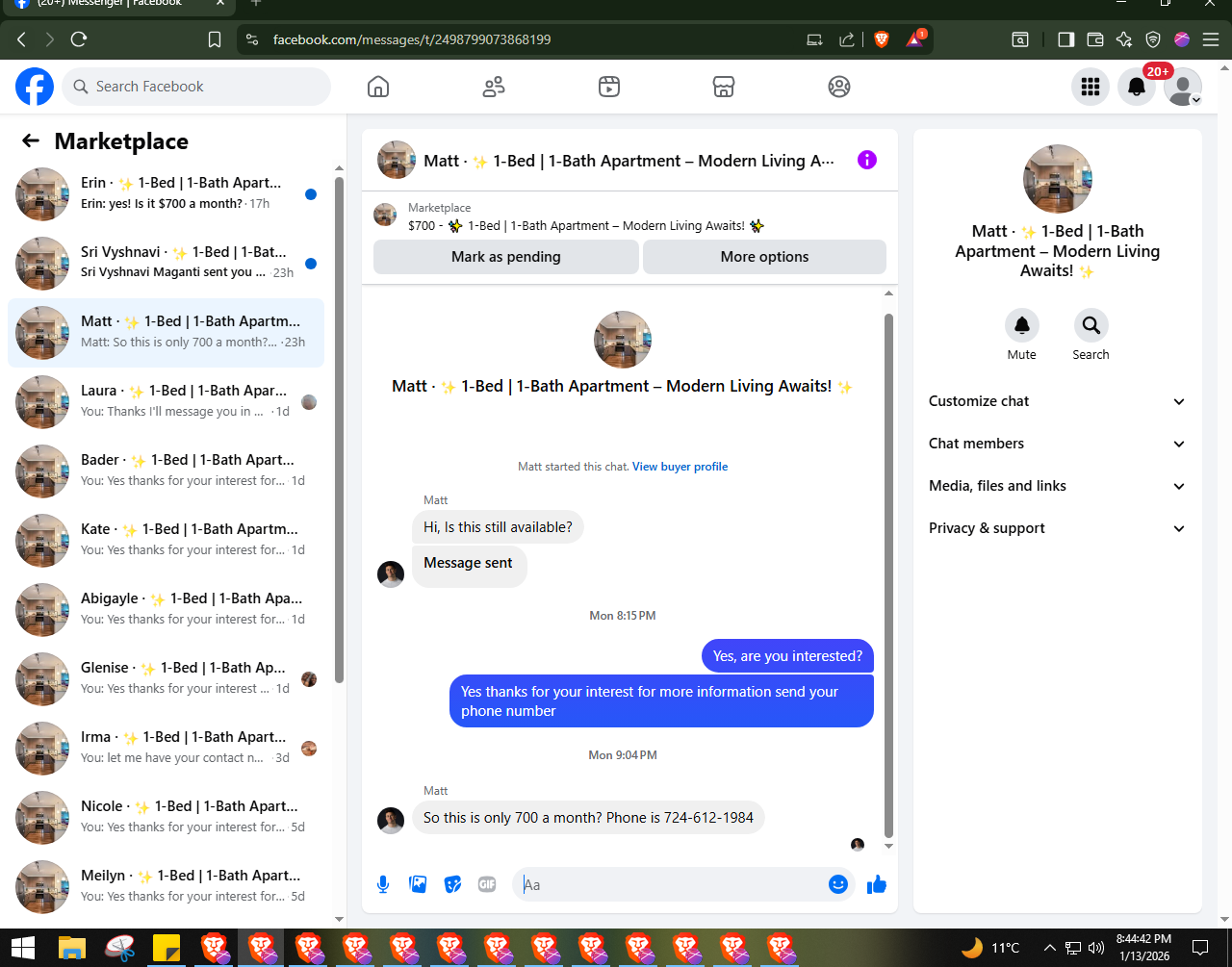
Task: Open the Abigayle conversation
Action: click(166, 610)
